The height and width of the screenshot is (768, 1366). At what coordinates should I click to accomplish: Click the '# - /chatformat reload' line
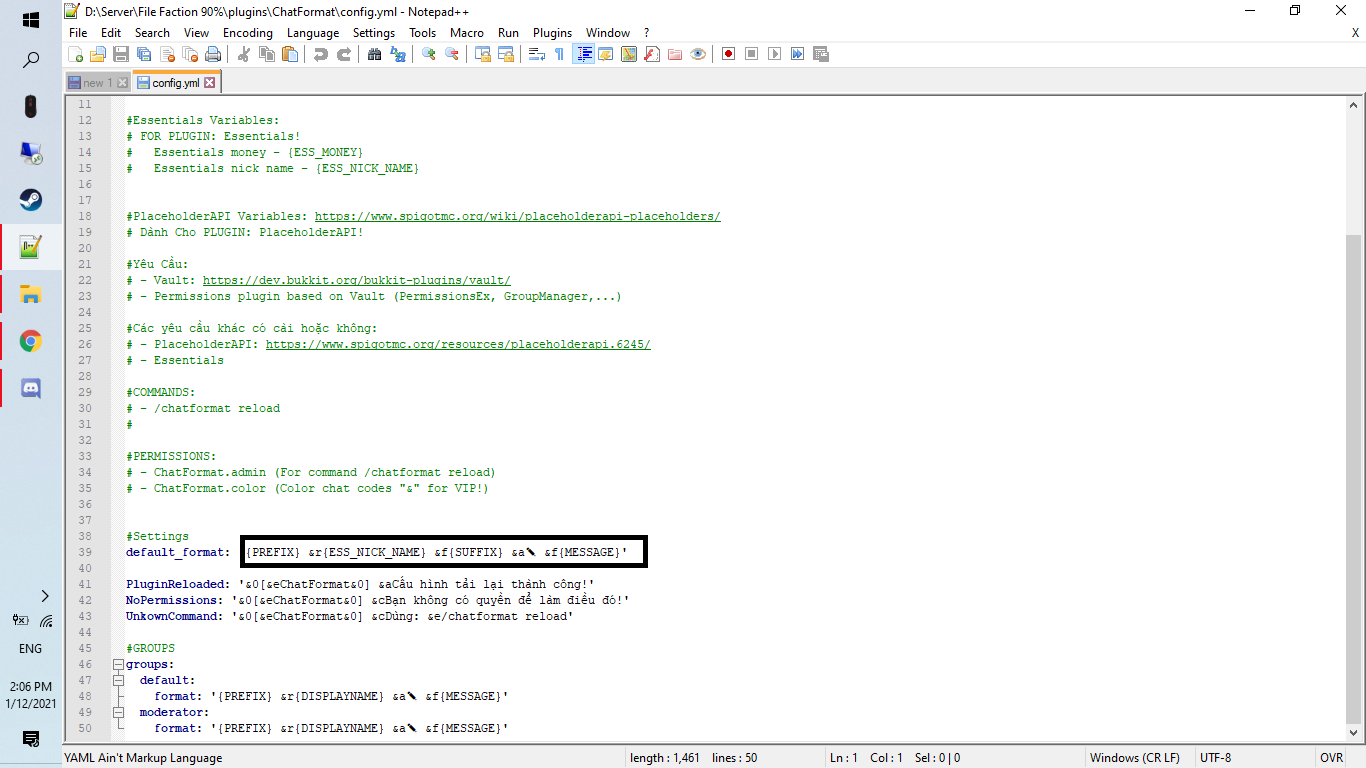point(203,408)
